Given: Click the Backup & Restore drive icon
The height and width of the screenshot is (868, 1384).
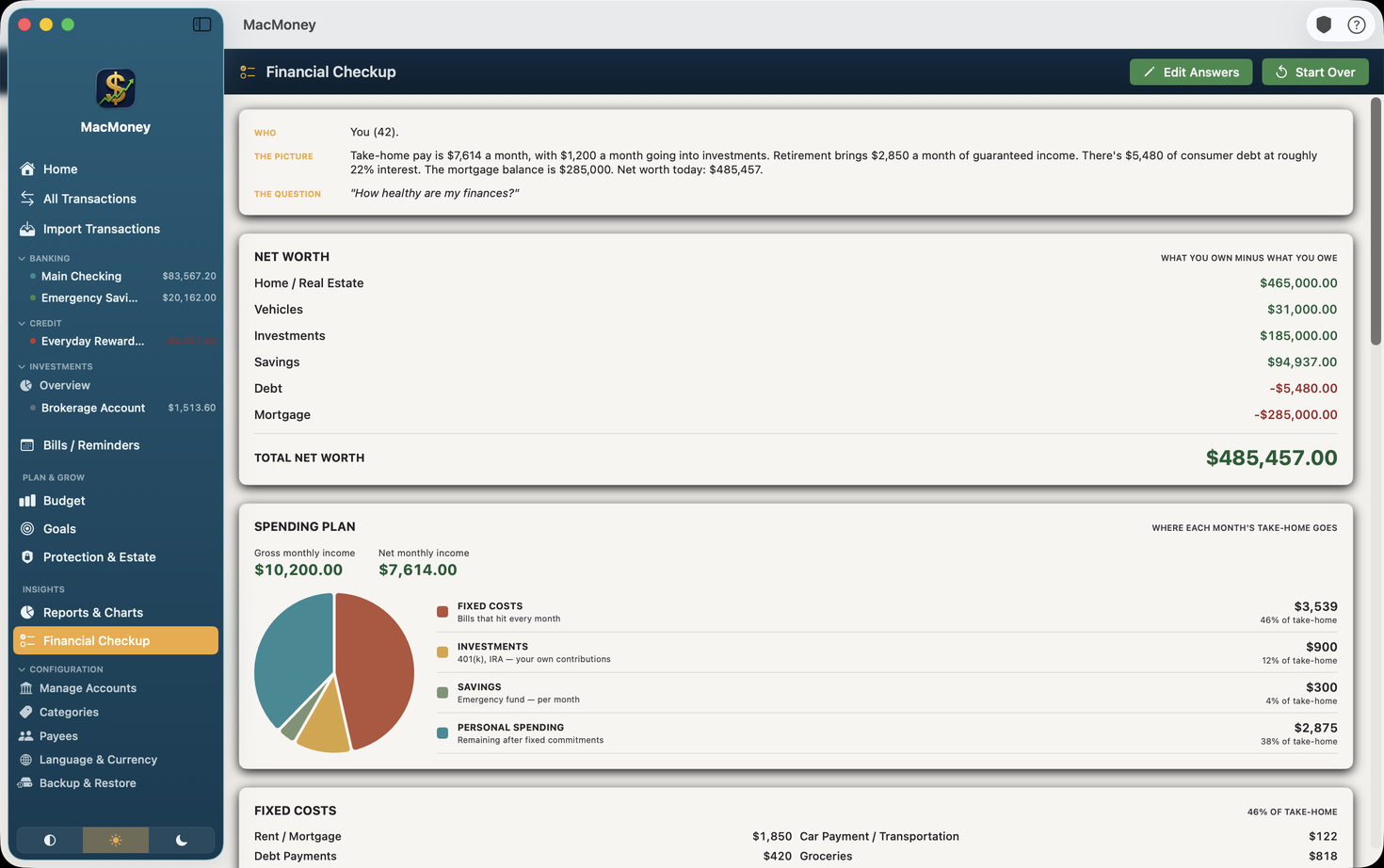Looking at the screenshot, I should 25,783.
